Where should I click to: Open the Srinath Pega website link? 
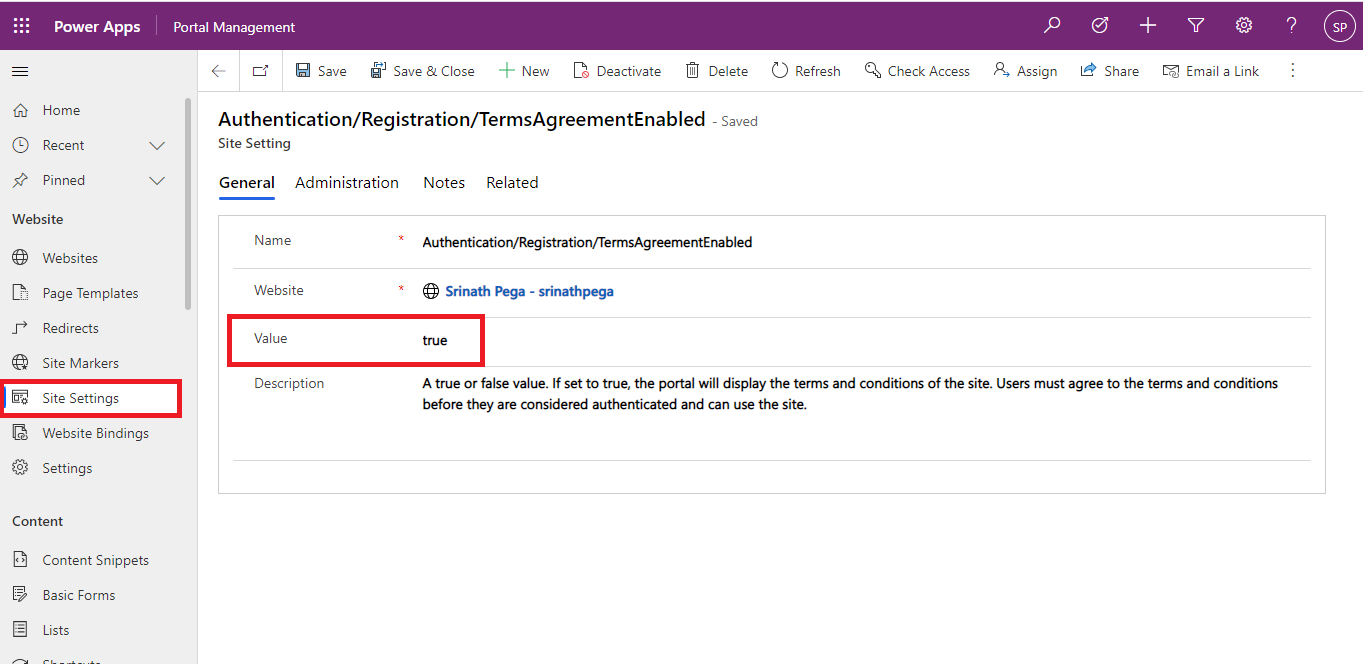coord(529,292)
